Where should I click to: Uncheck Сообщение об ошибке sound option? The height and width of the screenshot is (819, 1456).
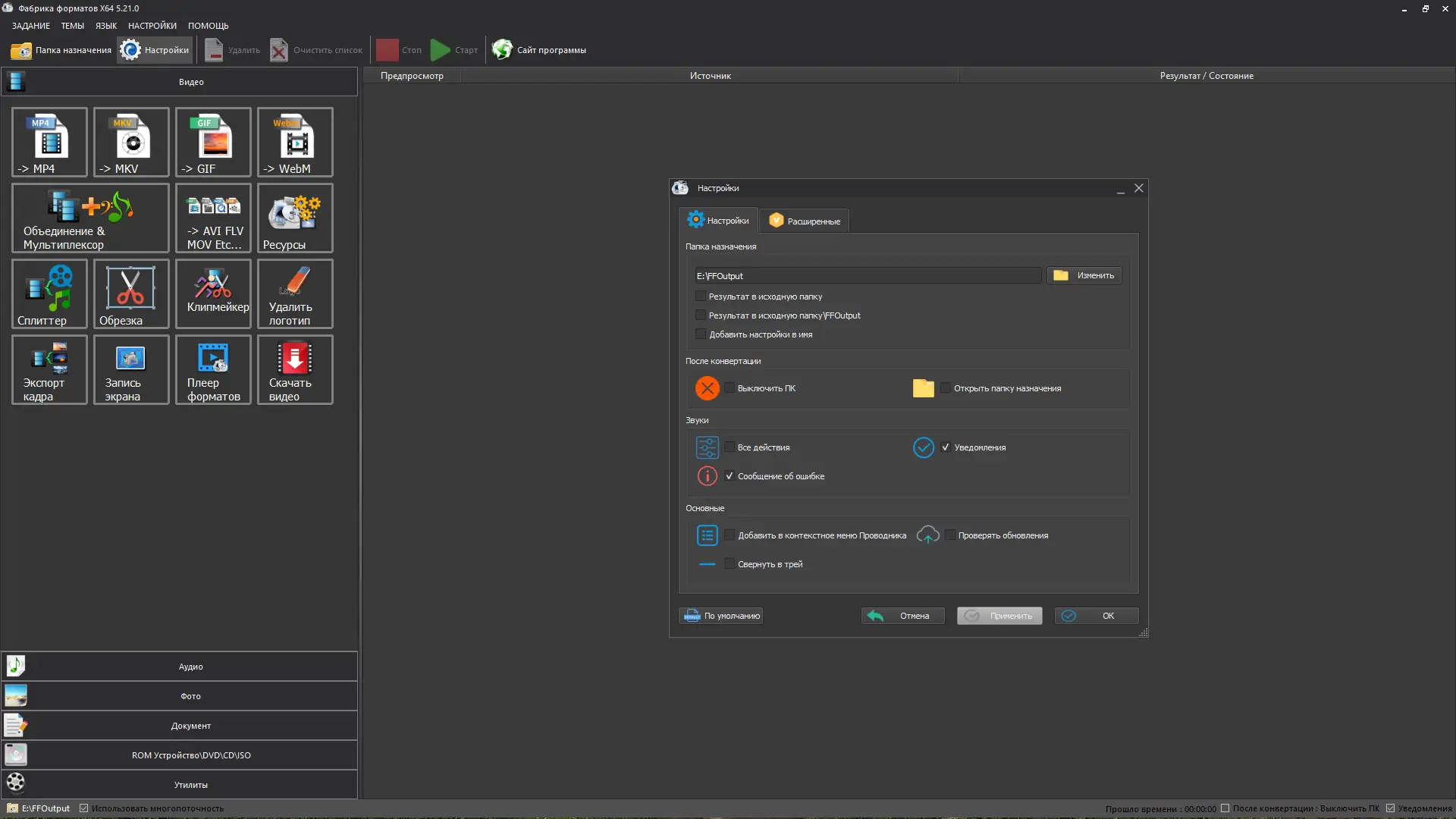[730, 476]
